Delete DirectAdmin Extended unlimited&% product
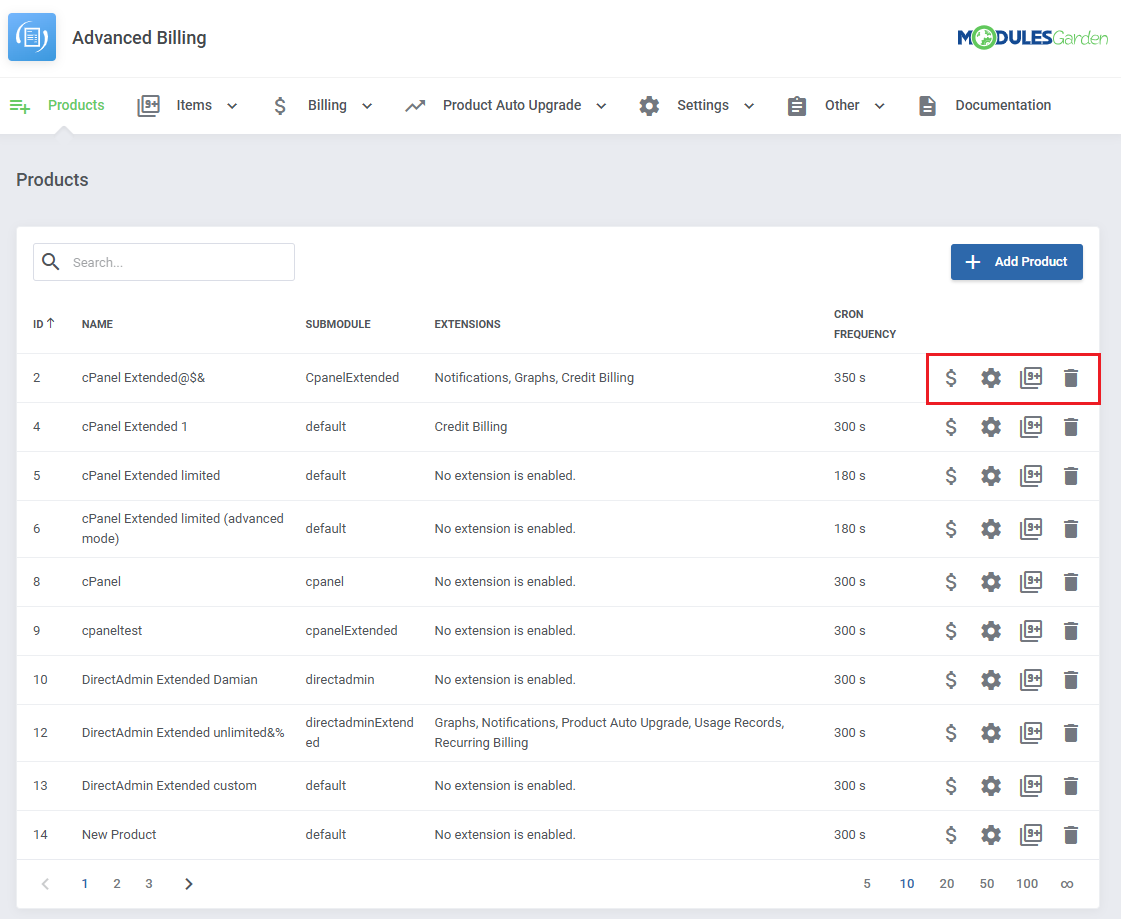Viewport: 1125px width, 919px height. [x=1070, y=732]
